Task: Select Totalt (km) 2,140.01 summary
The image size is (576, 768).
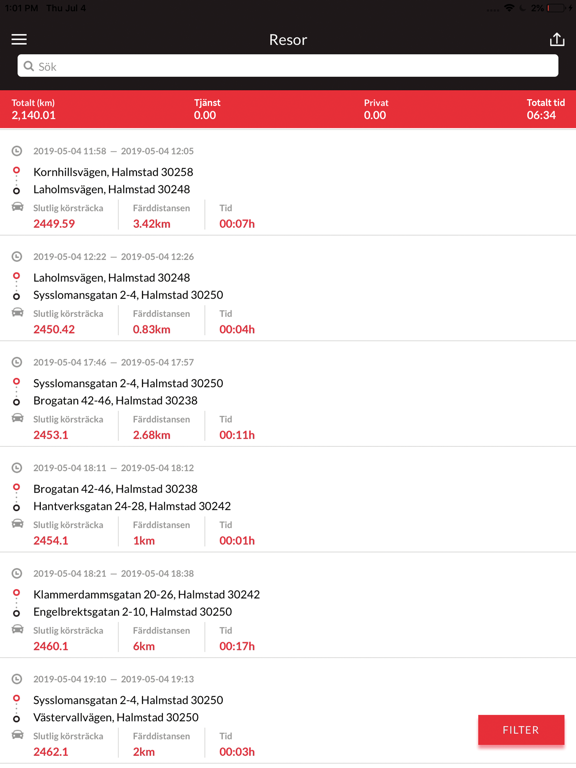Action: click(x=33, y=109)
